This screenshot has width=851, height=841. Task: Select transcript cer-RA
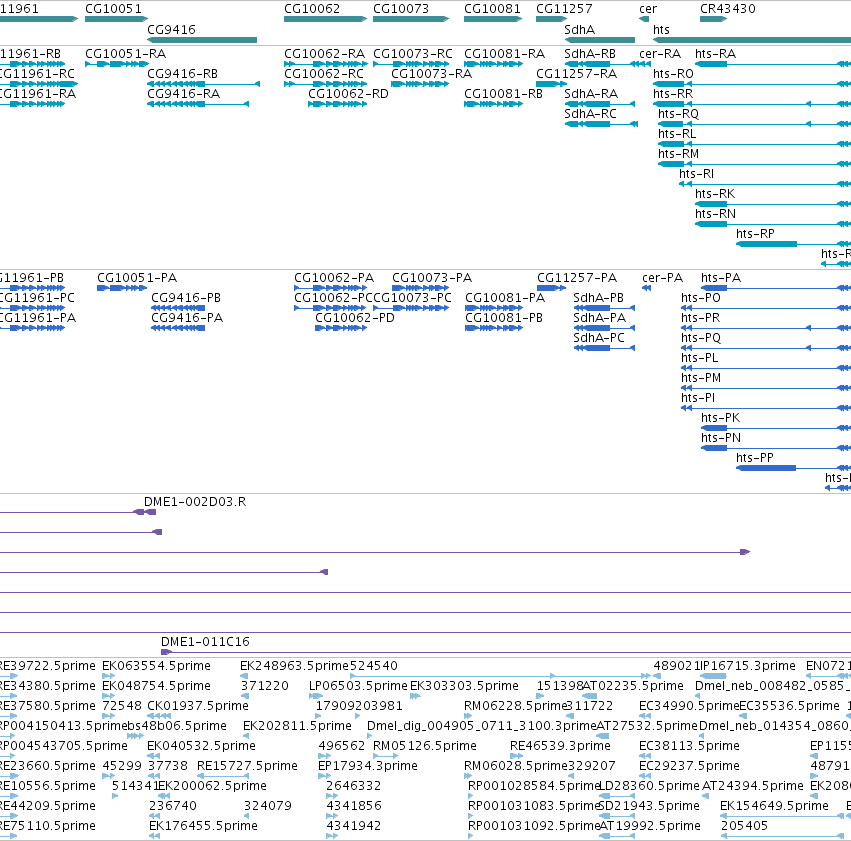[660, 54]
